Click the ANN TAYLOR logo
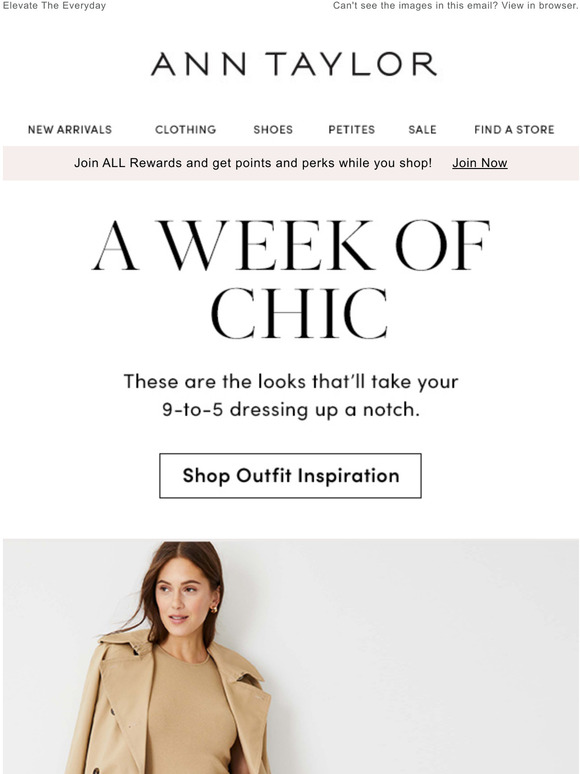Viewport: 580px width, 774px height. [x=294, y=64]
